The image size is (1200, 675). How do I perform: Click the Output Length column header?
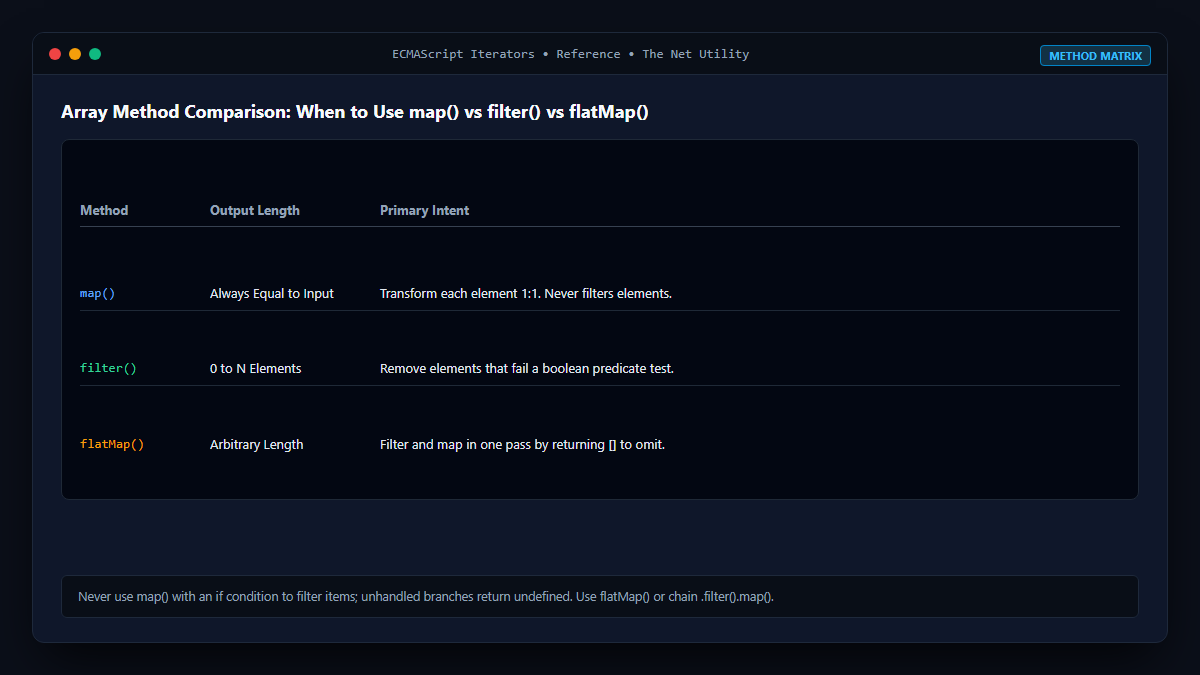(255, 211)
